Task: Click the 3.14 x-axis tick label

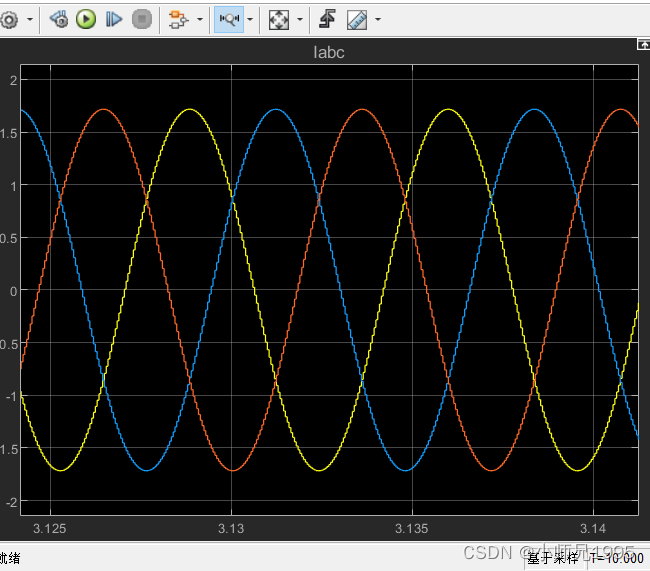Action: tap(593, 529)
